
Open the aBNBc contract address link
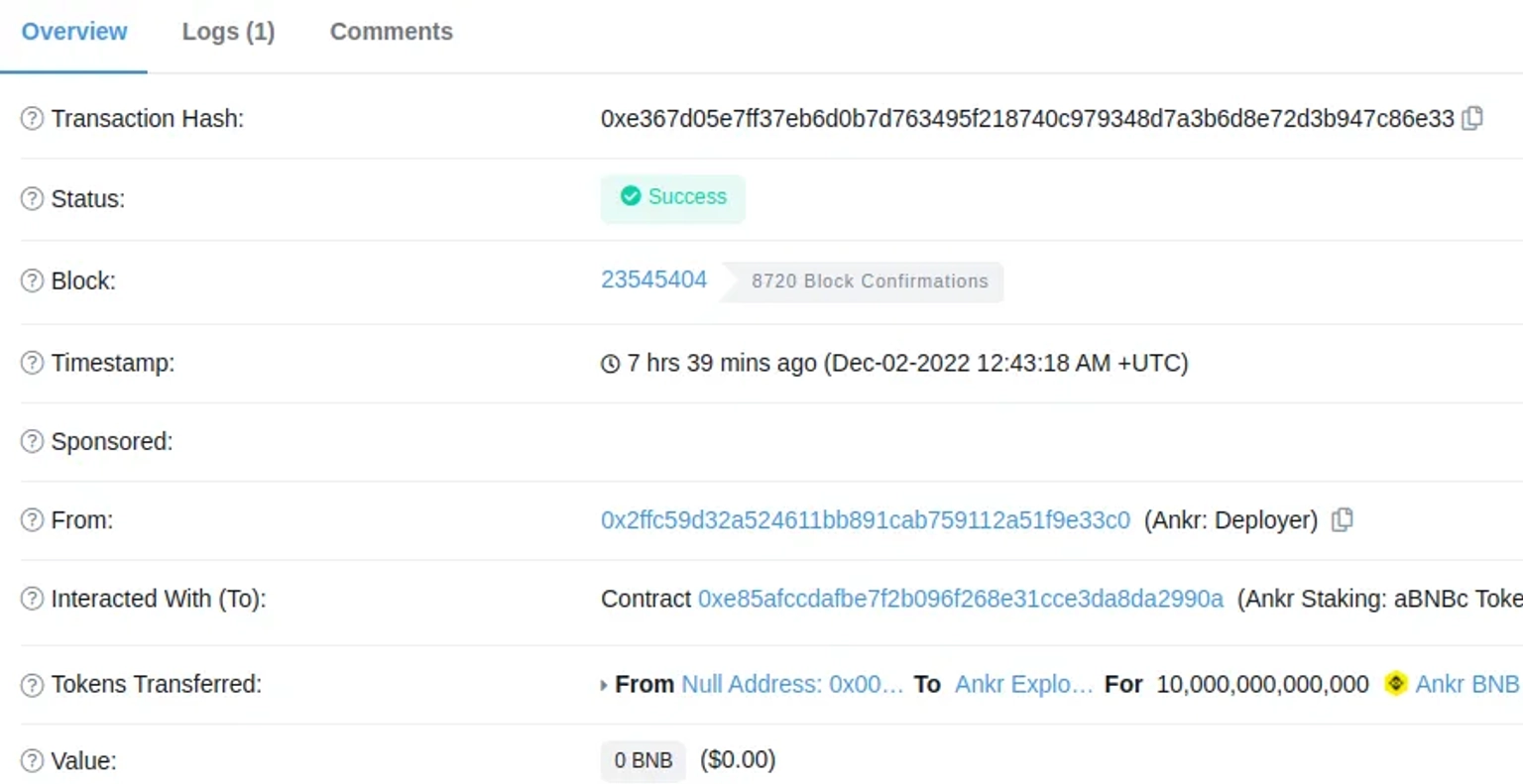[x=961, y=599]
